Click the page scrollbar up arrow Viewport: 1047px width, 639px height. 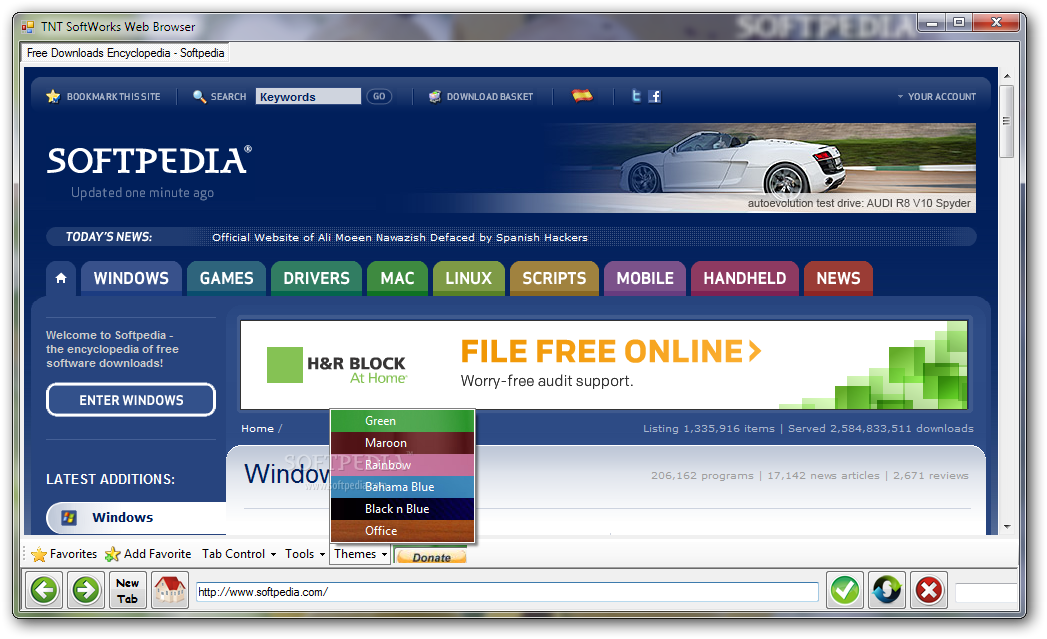pyautogui.click(x=1006, y=76)
